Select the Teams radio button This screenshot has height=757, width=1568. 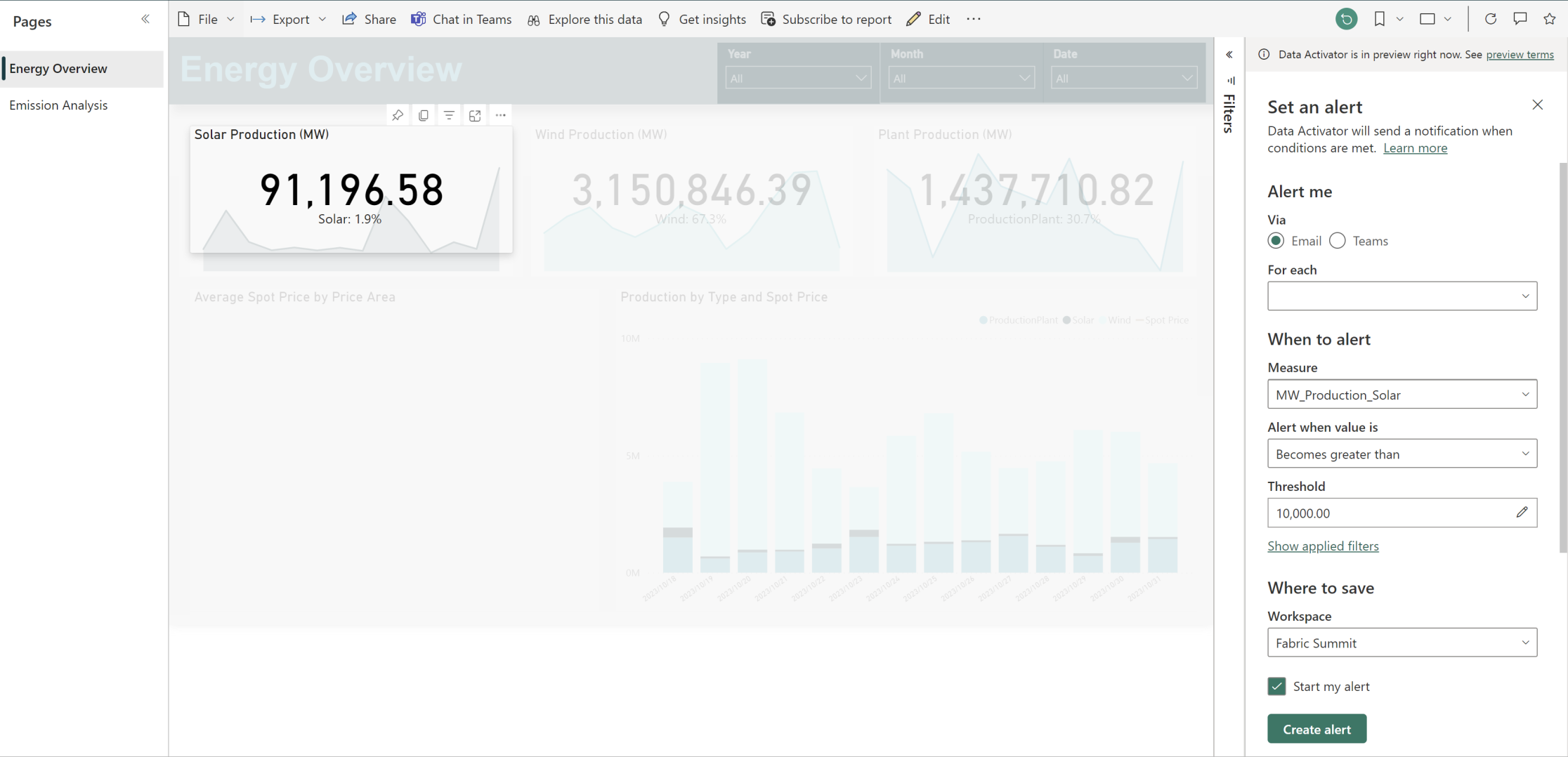pos(1338,241)
